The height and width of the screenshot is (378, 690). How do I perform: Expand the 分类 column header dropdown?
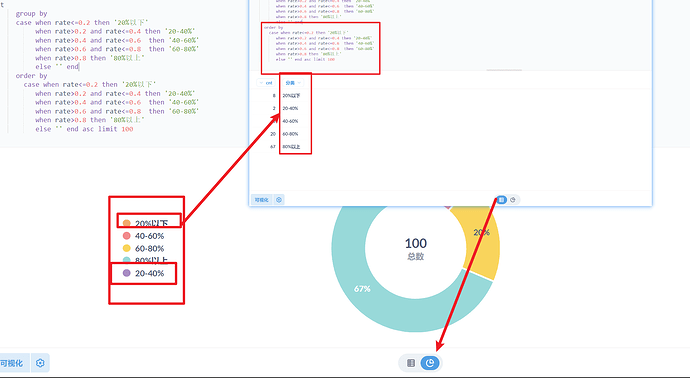tap(293, 83)
